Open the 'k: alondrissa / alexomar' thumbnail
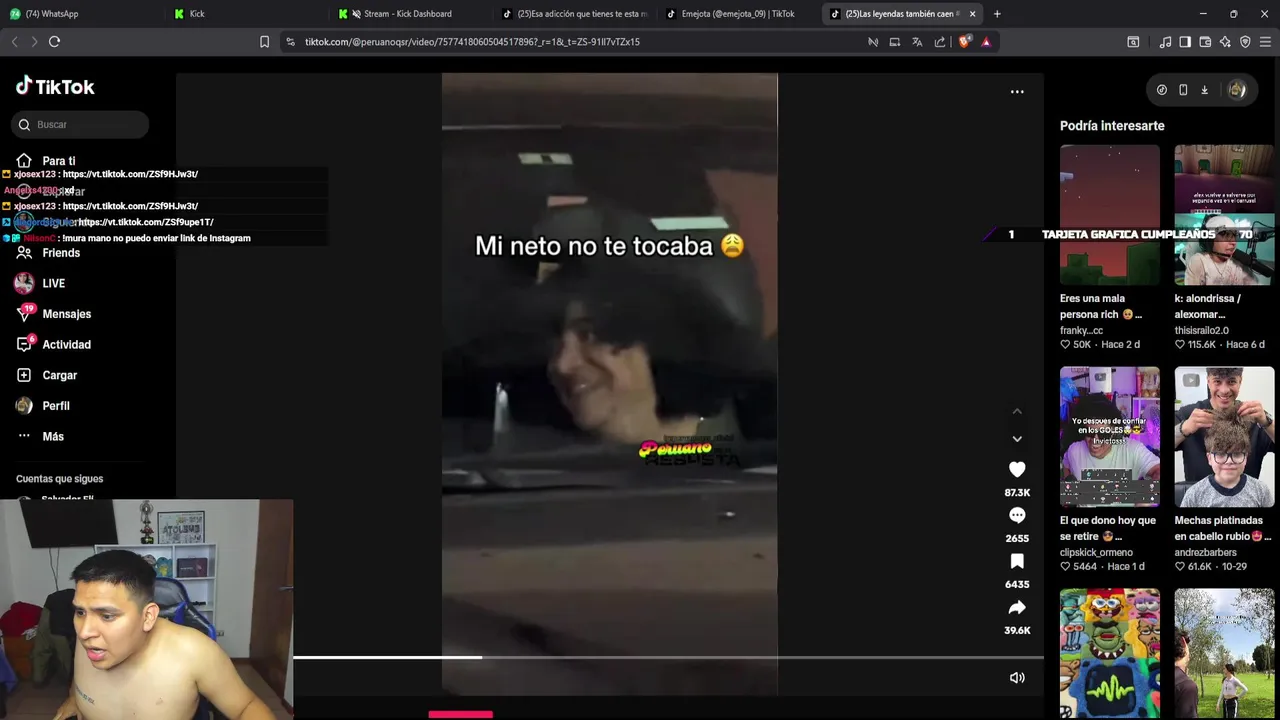The image size is (1280, 720). [1224, 215]
